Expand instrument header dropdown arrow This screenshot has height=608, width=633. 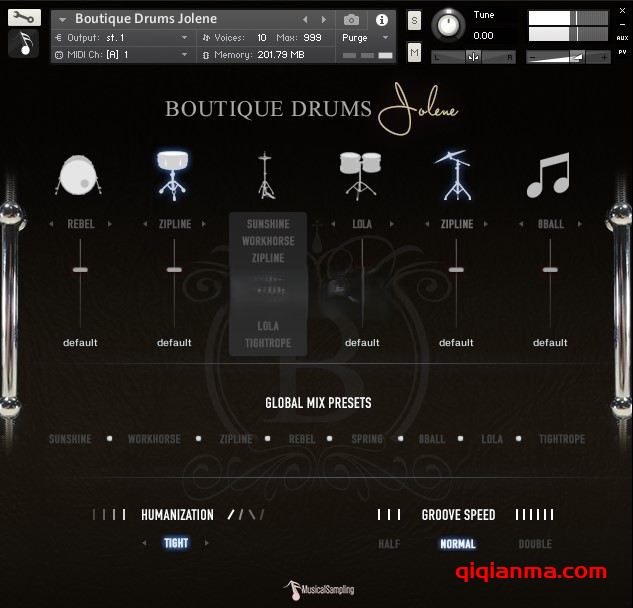pyautogui.click(x=62, y=19)
